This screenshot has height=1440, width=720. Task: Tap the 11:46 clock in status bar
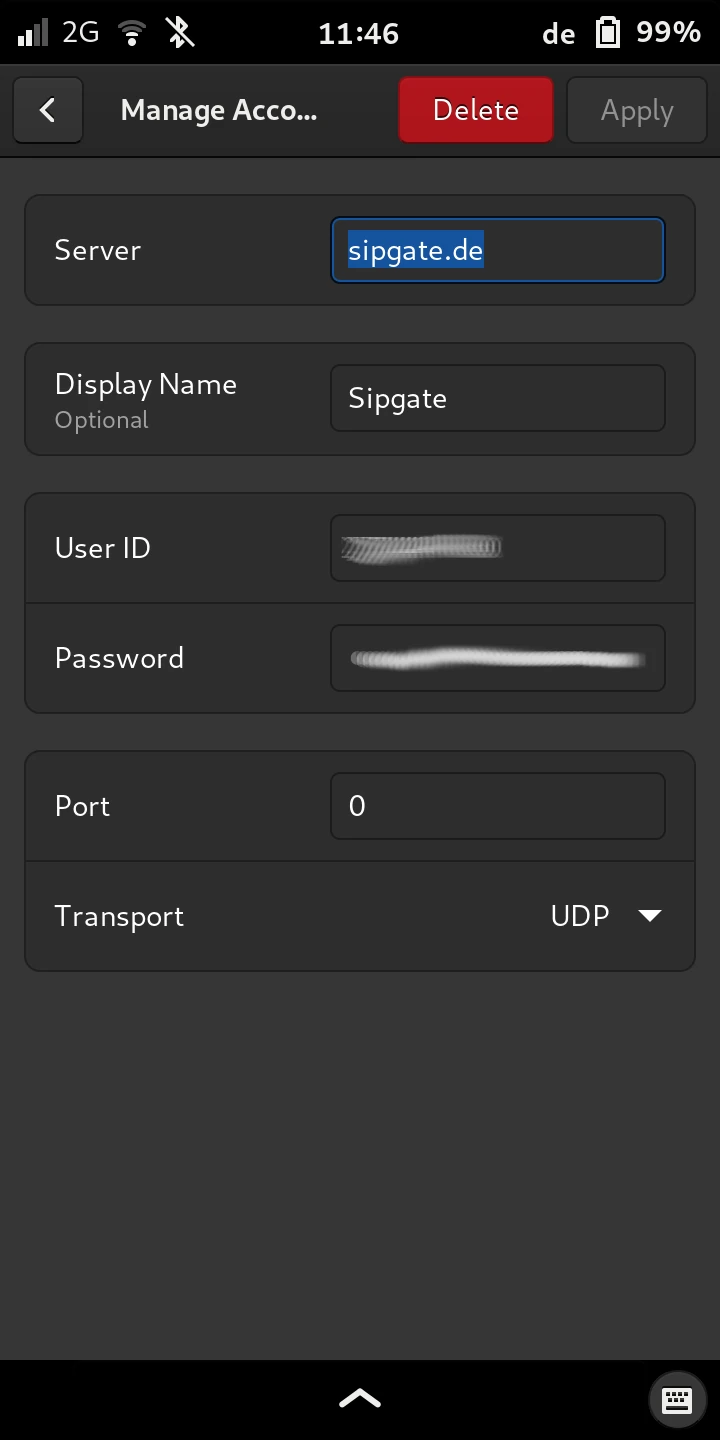point(358,33)
